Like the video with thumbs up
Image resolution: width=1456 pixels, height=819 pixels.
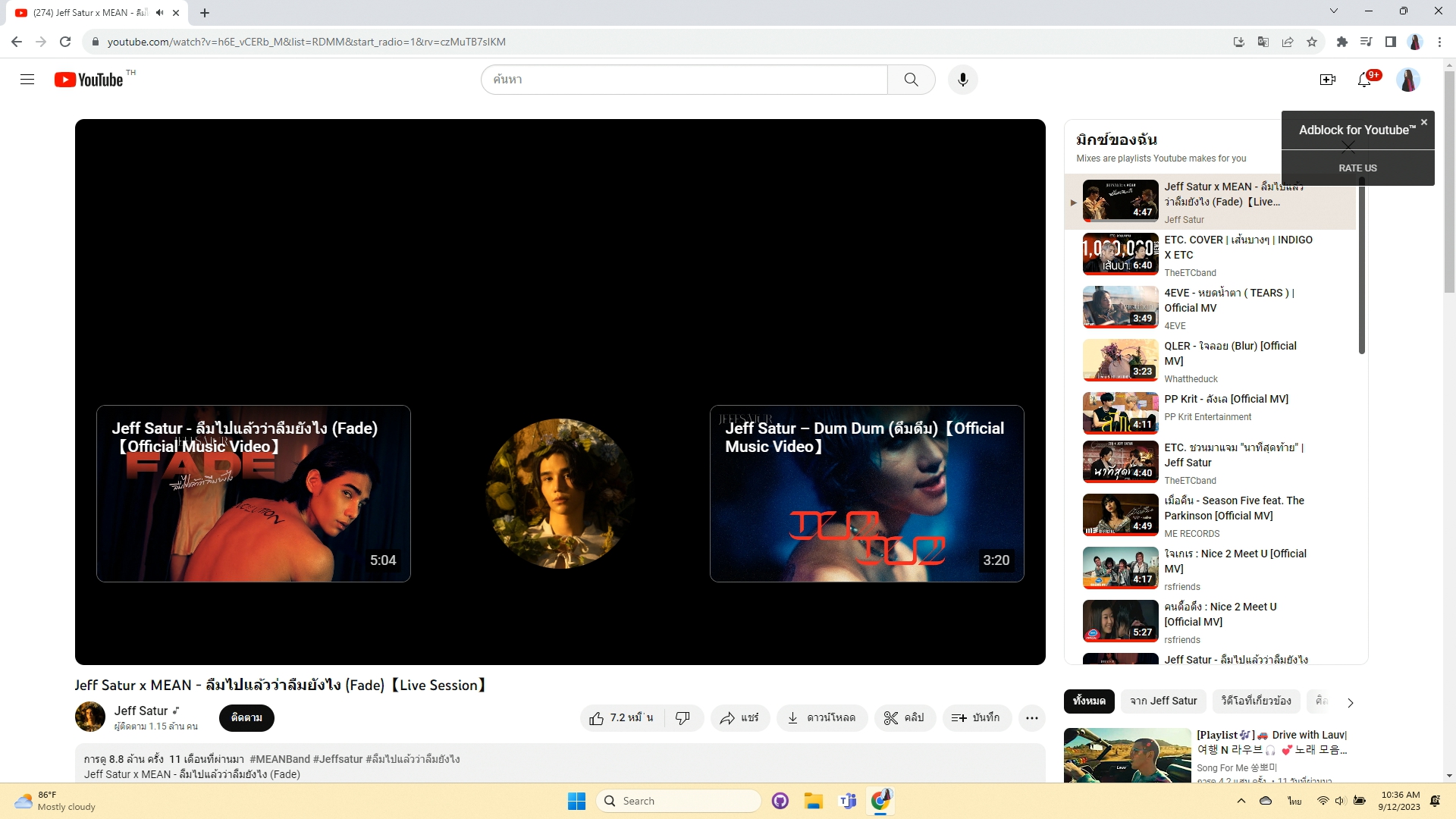(x=621, y=717)
